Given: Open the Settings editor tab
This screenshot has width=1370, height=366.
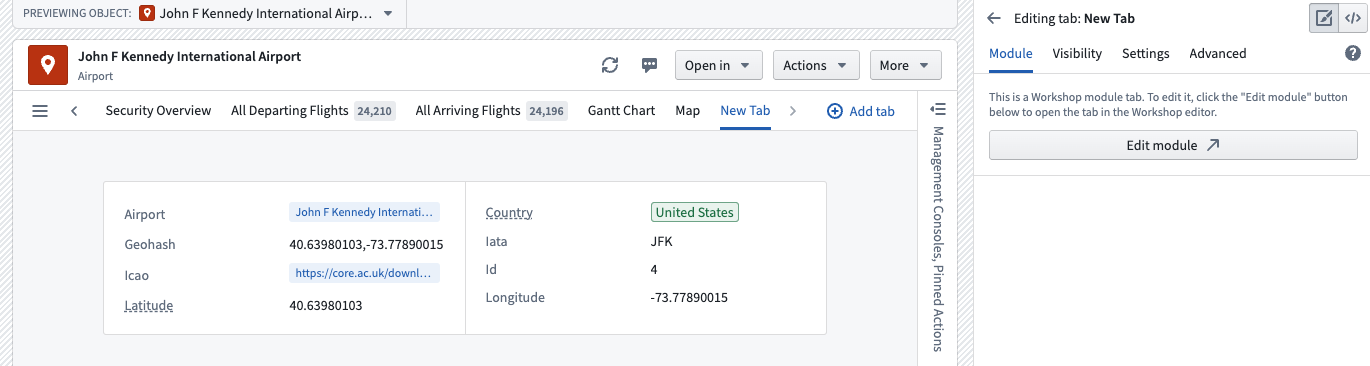Looking at the screenshot, I should (x=1146, y=54).
